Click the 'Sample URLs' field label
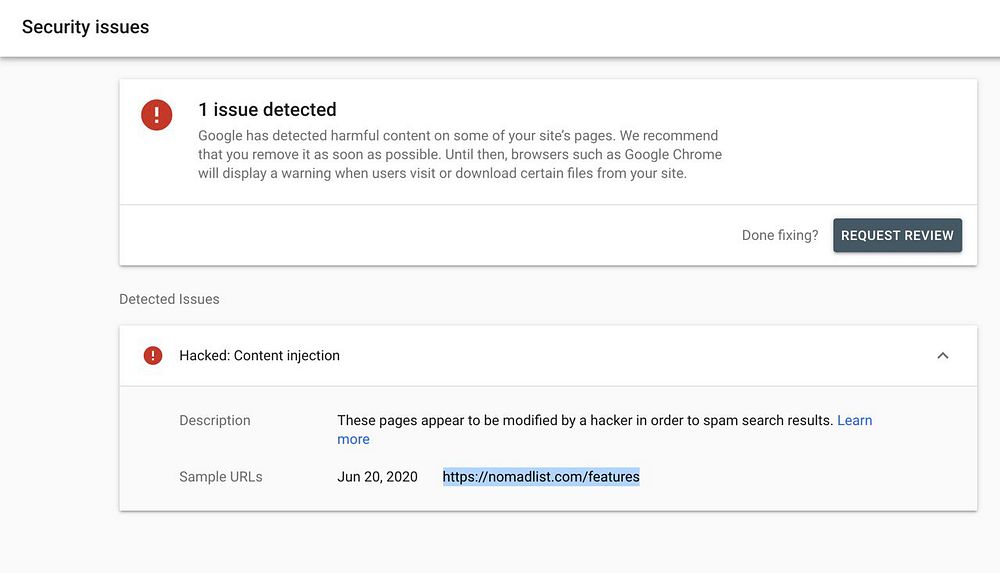 click(221, 477)
